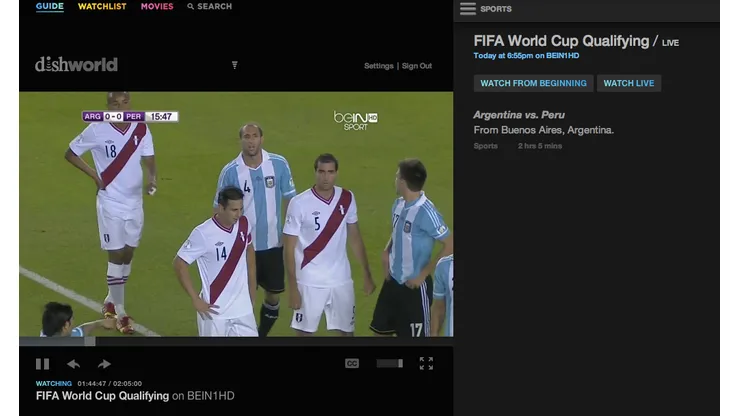Click the Search magnifier field
The height and width of the screenshot is (416, 740).
click(210, 7)
